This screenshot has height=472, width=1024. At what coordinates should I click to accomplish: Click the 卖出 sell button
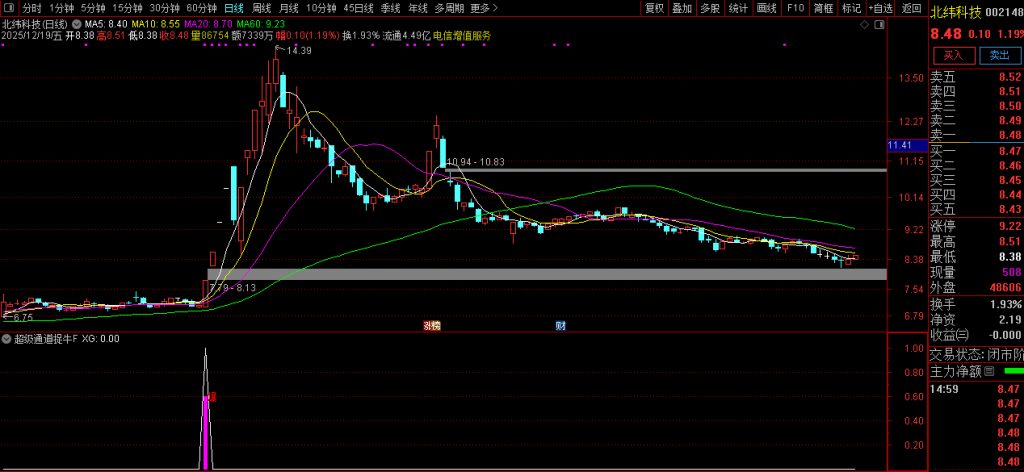[x=999, y=55]
